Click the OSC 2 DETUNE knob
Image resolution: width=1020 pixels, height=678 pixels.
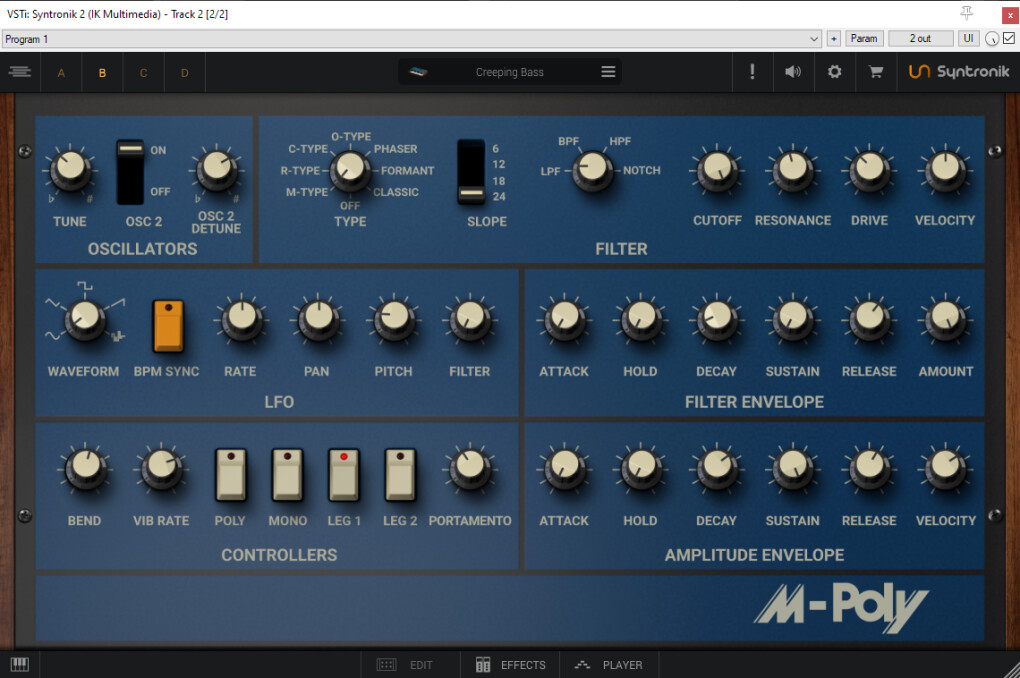tap(217, 168)
